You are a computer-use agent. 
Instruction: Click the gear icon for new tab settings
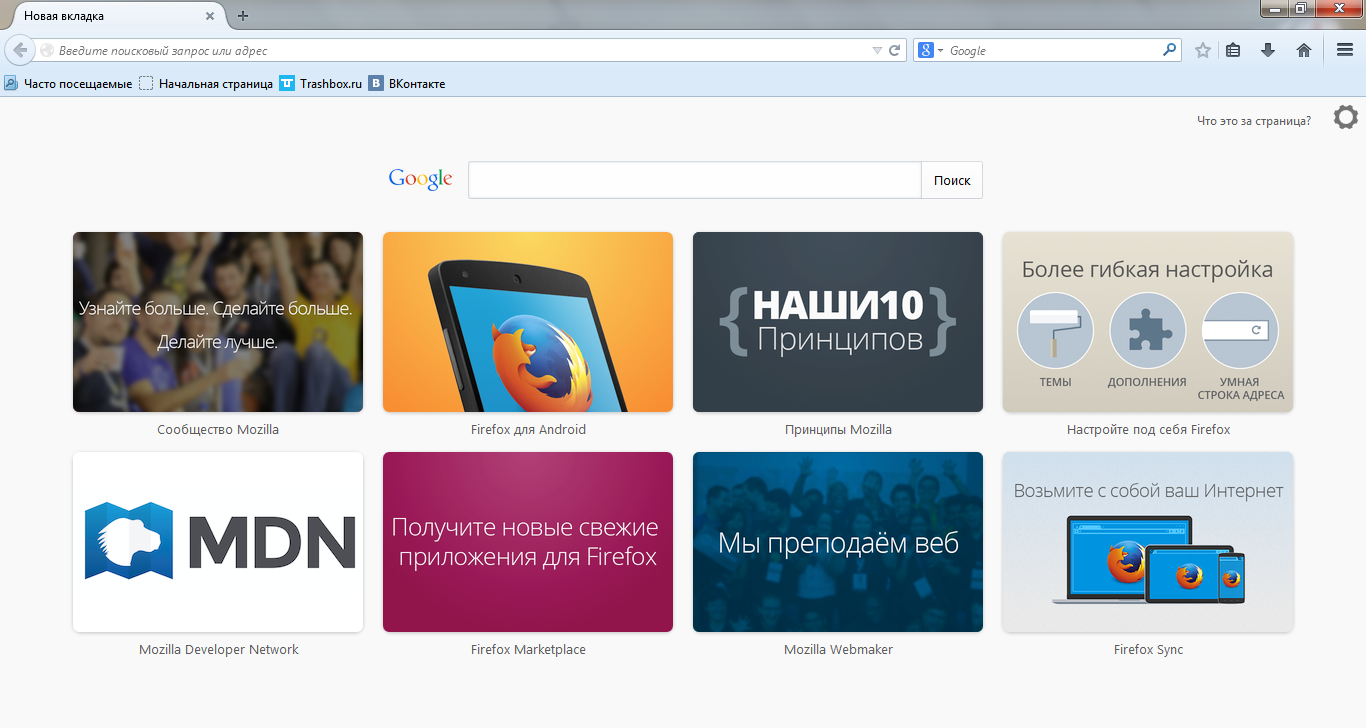(1346, 117)
